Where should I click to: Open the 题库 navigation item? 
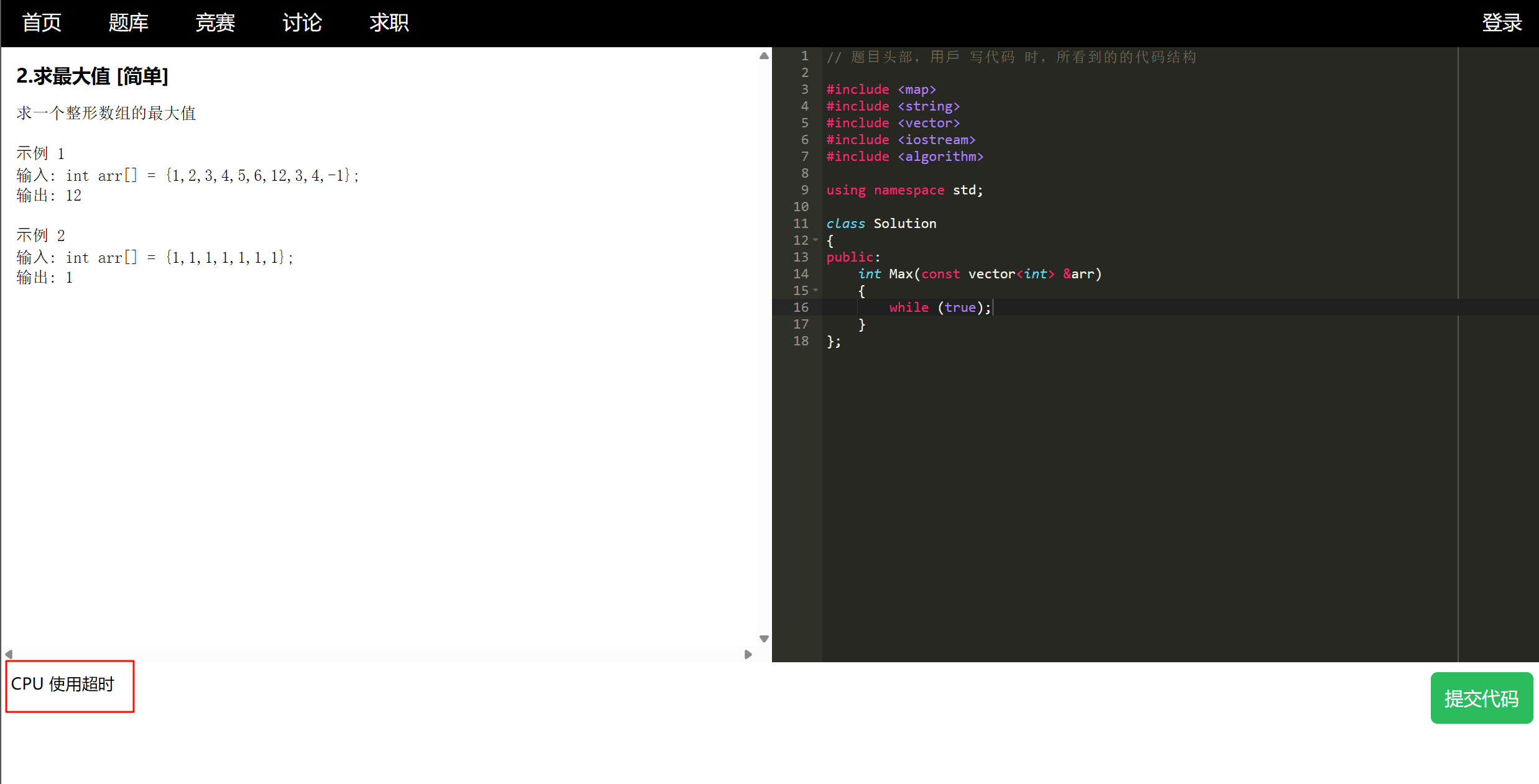point(129,23)
